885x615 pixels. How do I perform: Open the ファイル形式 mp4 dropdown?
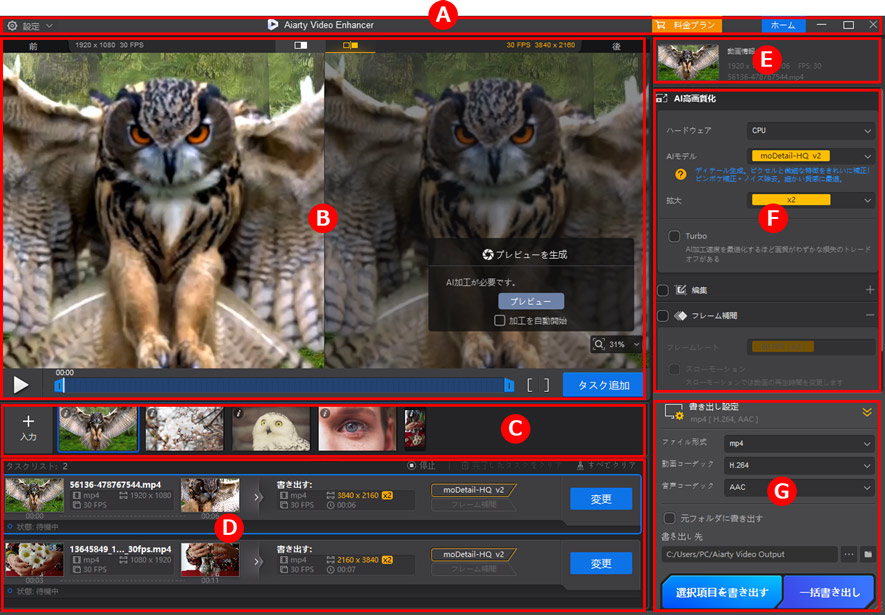click(799, 443)
